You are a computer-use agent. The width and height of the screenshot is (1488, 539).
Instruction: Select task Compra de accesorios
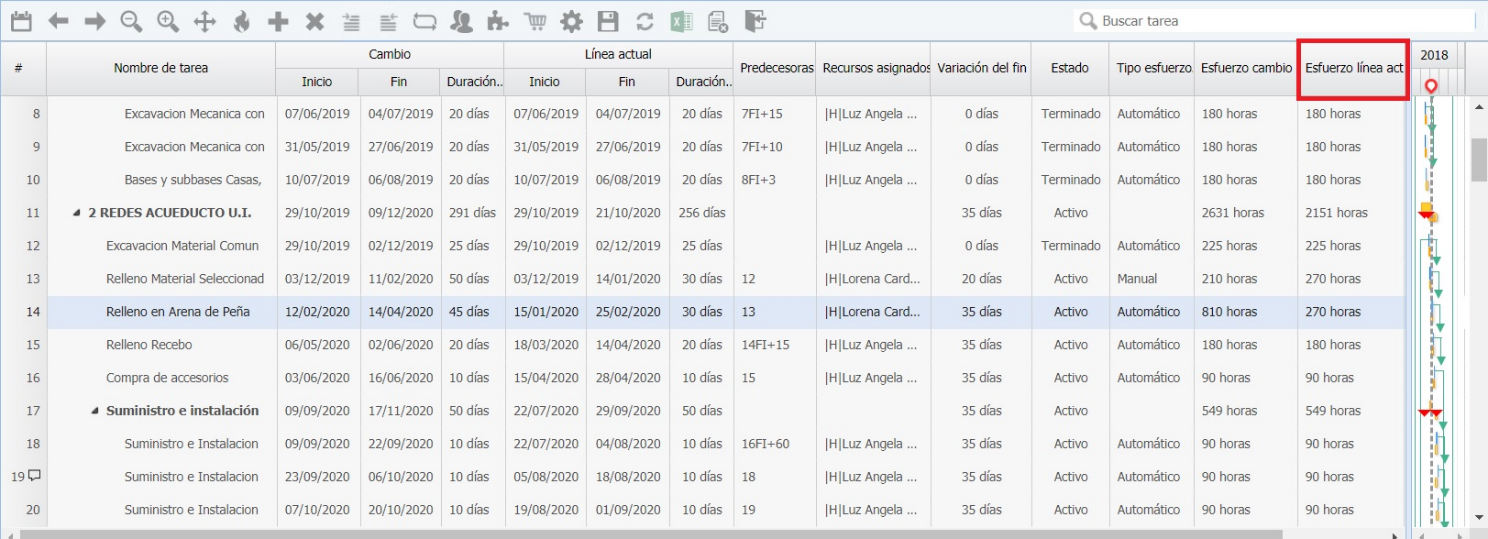pos(167,378)
